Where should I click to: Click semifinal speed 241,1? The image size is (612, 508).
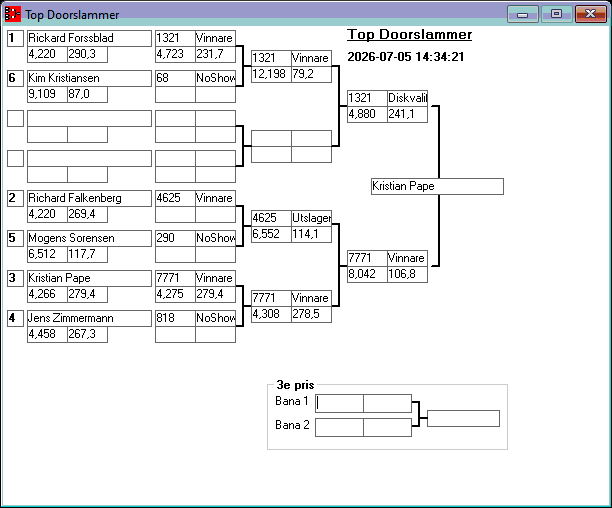(x=407, y=114)
